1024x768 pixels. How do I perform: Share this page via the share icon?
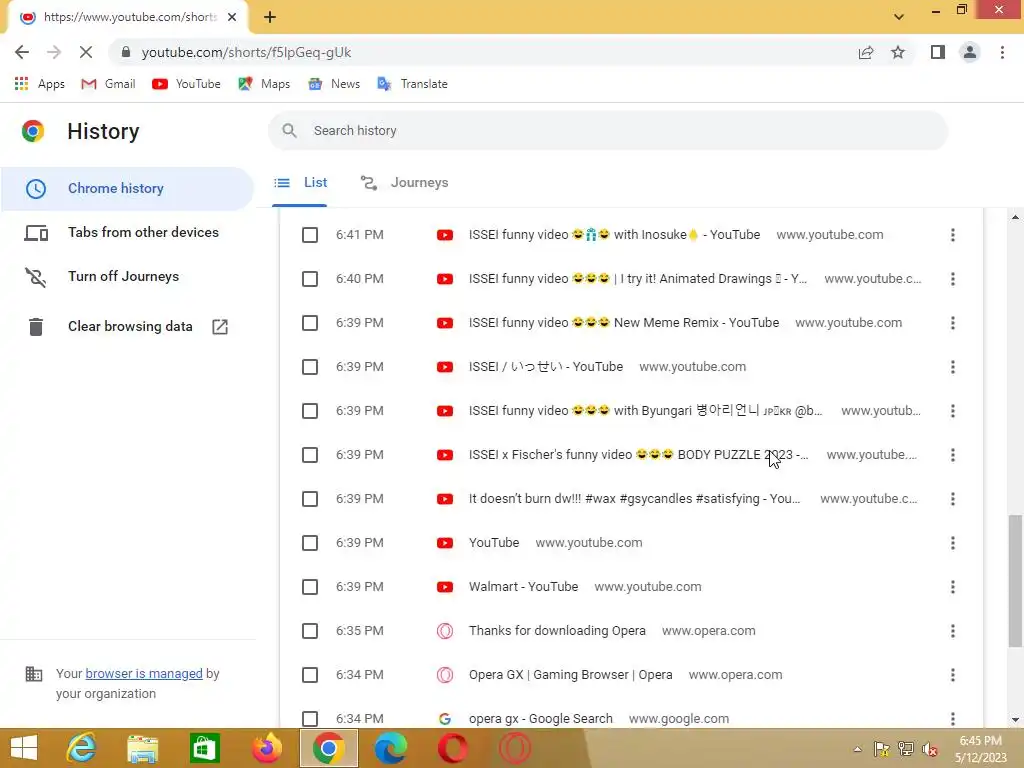[x=866, y=52]
